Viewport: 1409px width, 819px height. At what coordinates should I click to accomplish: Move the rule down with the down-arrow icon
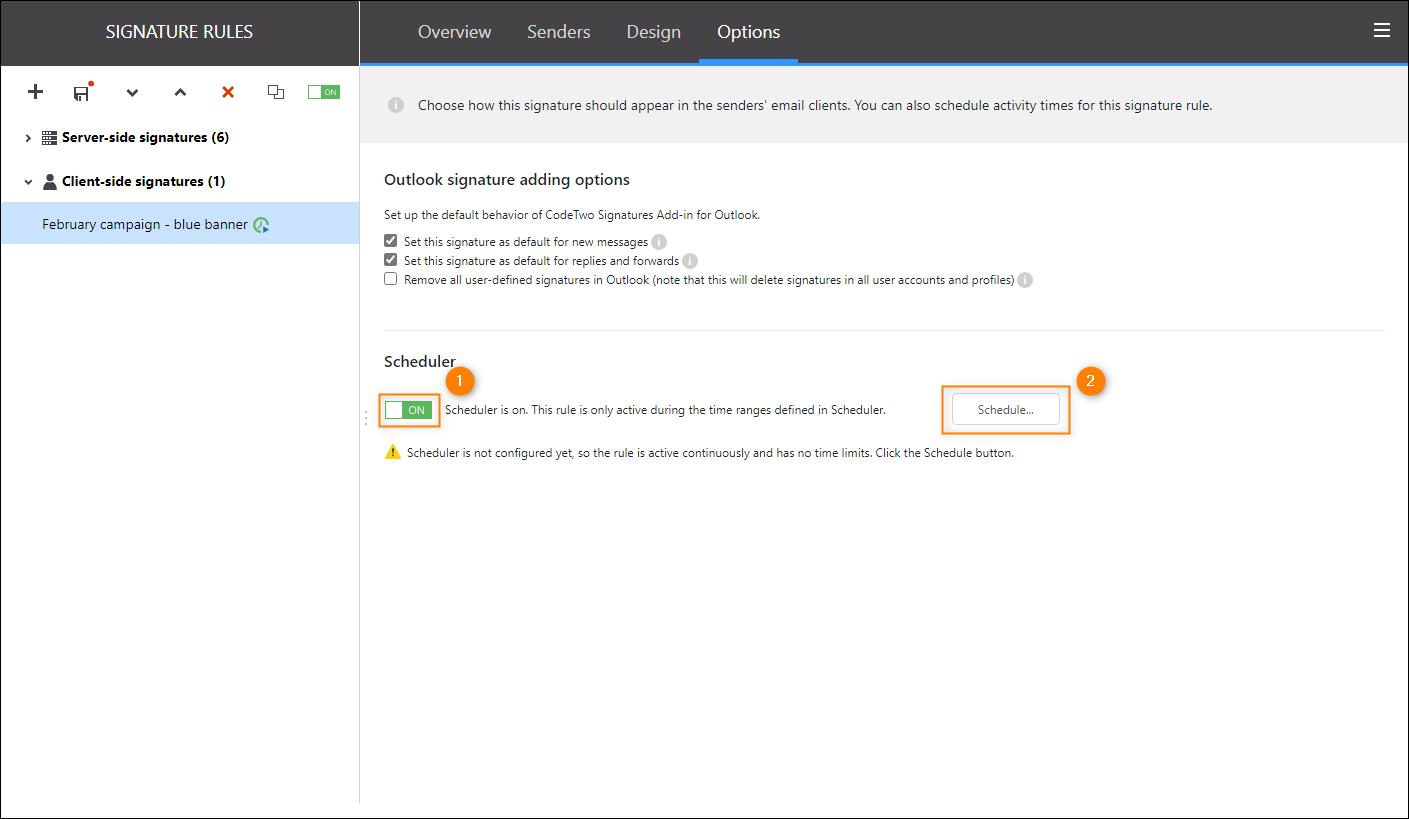[132, 92]
